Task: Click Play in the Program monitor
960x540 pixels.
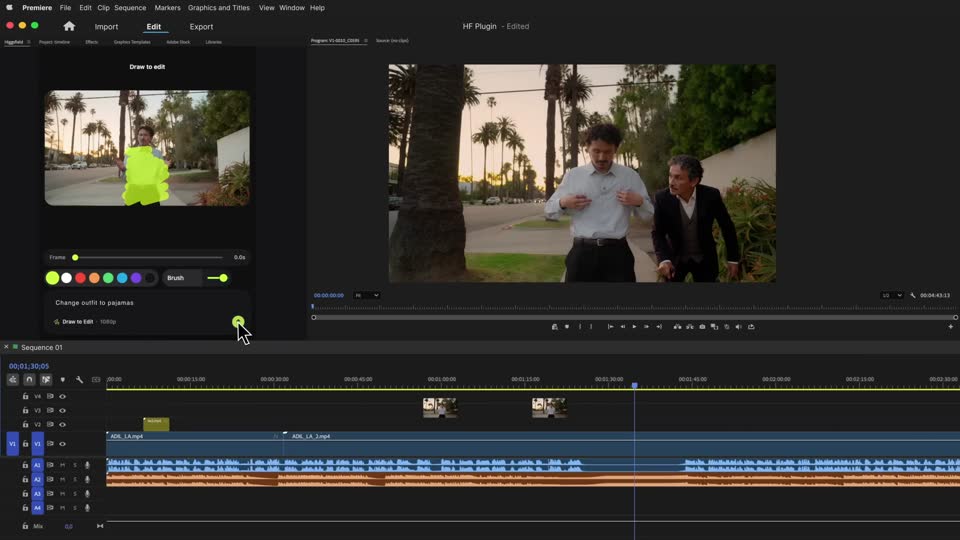Action: [x=634, y=327]
